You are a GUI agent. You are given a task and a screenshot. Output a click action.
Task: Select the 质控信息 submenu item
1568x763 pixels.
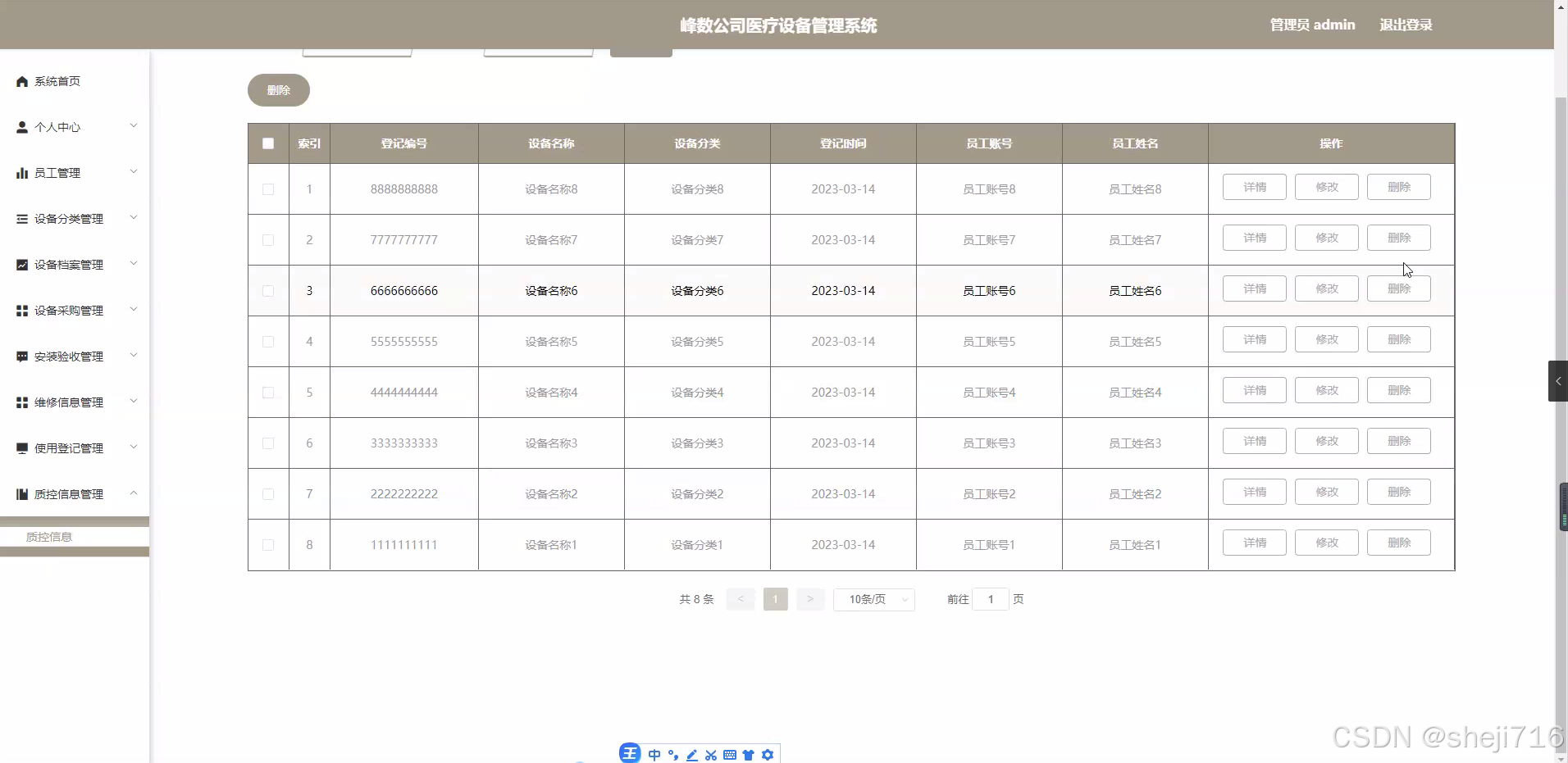click(48, 537)
